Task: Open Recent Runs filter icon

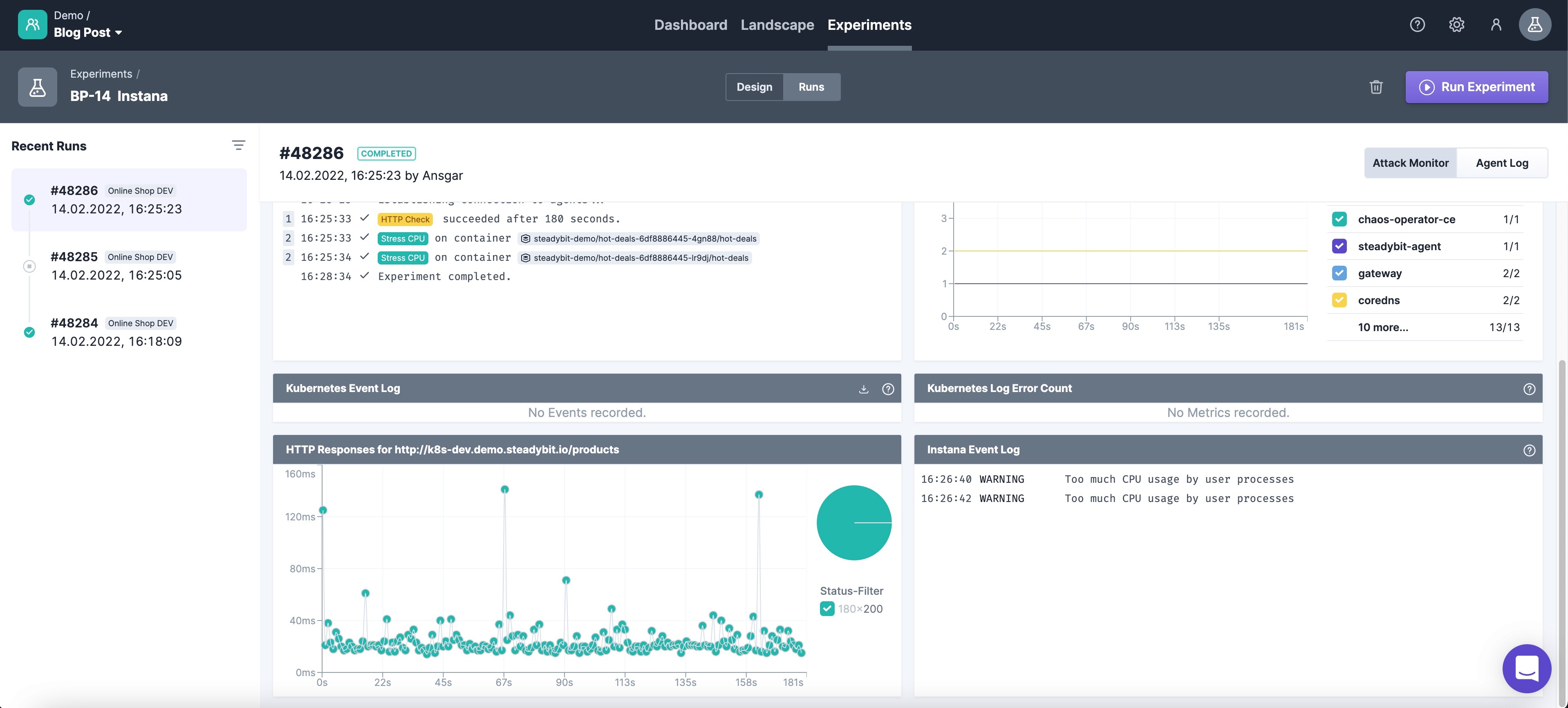Action: 238,146
